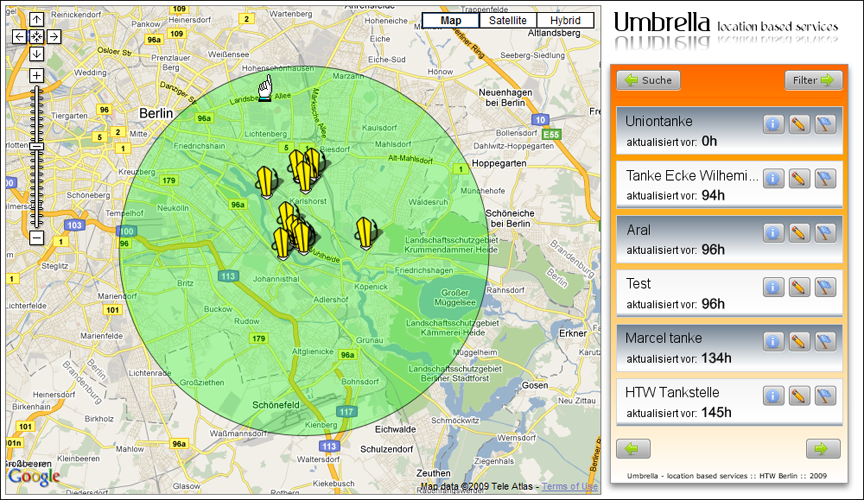Viewport: 864px width, 500px height.
Task: Go to previous results page arrow
Action: [633, 449]
